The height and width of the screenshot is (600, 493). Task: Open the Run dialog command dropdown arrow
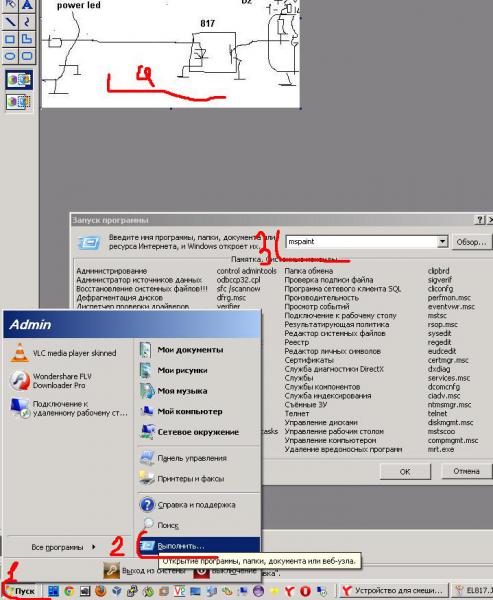click(x=442, y=241)
